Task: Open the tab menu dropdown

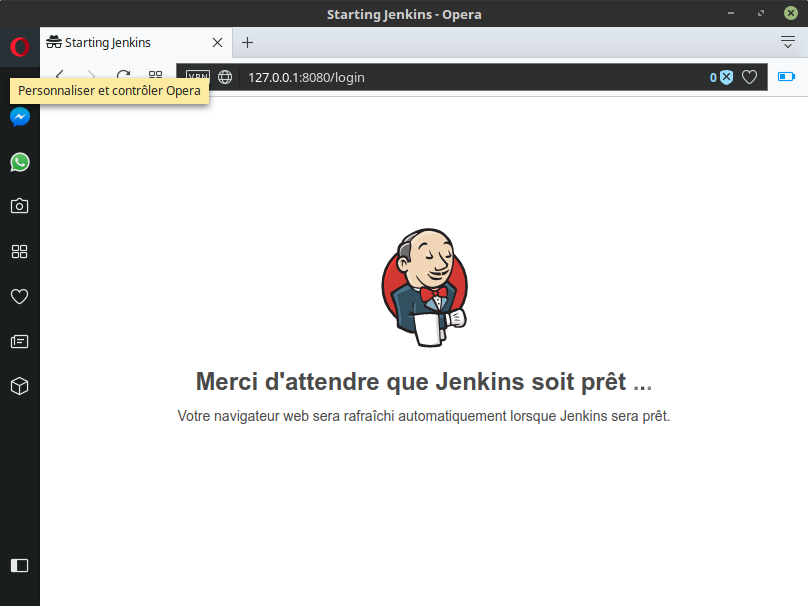Action: pos(787,42)
